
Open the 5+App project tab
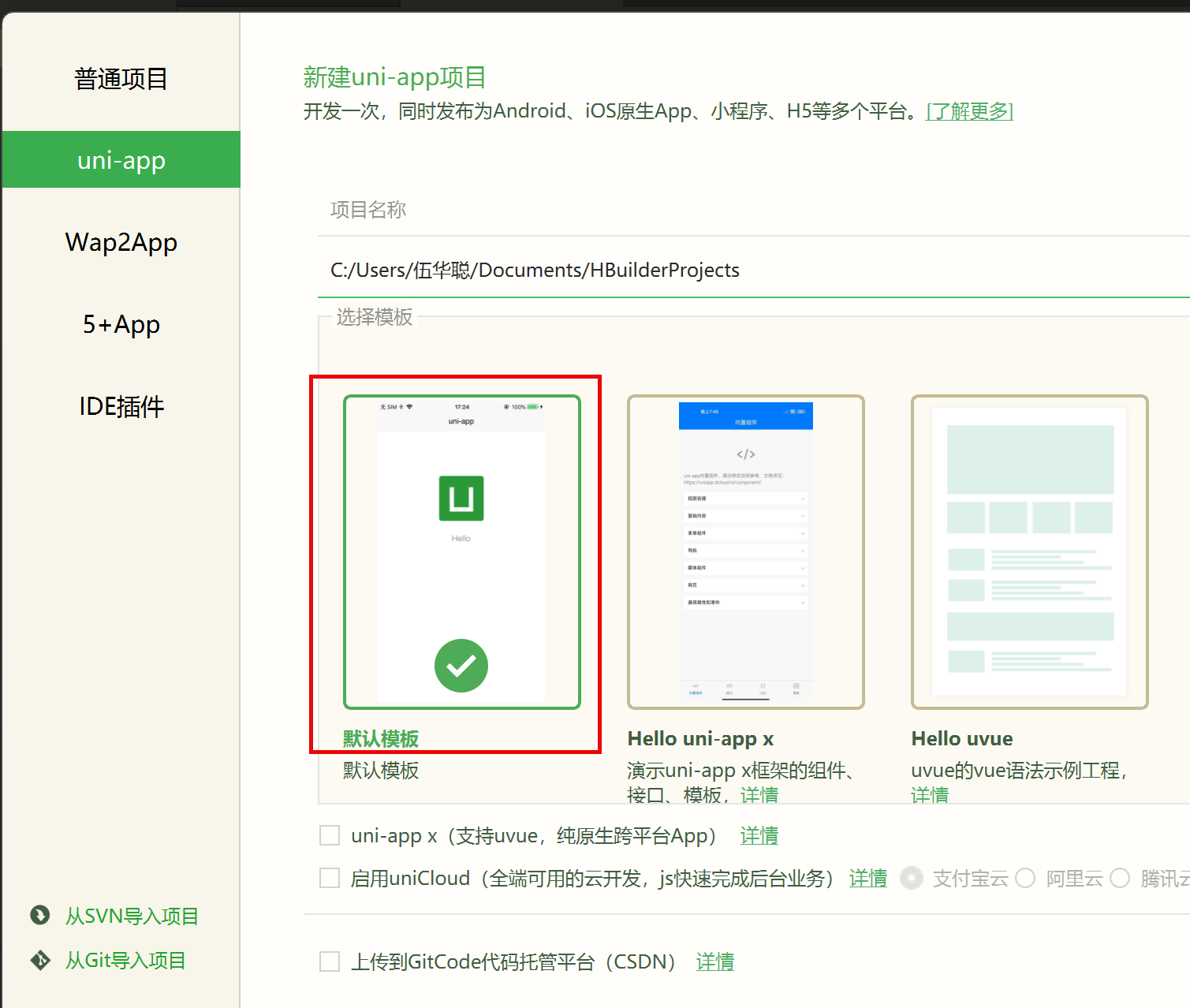pyautogui.click(x=121, y=324)
